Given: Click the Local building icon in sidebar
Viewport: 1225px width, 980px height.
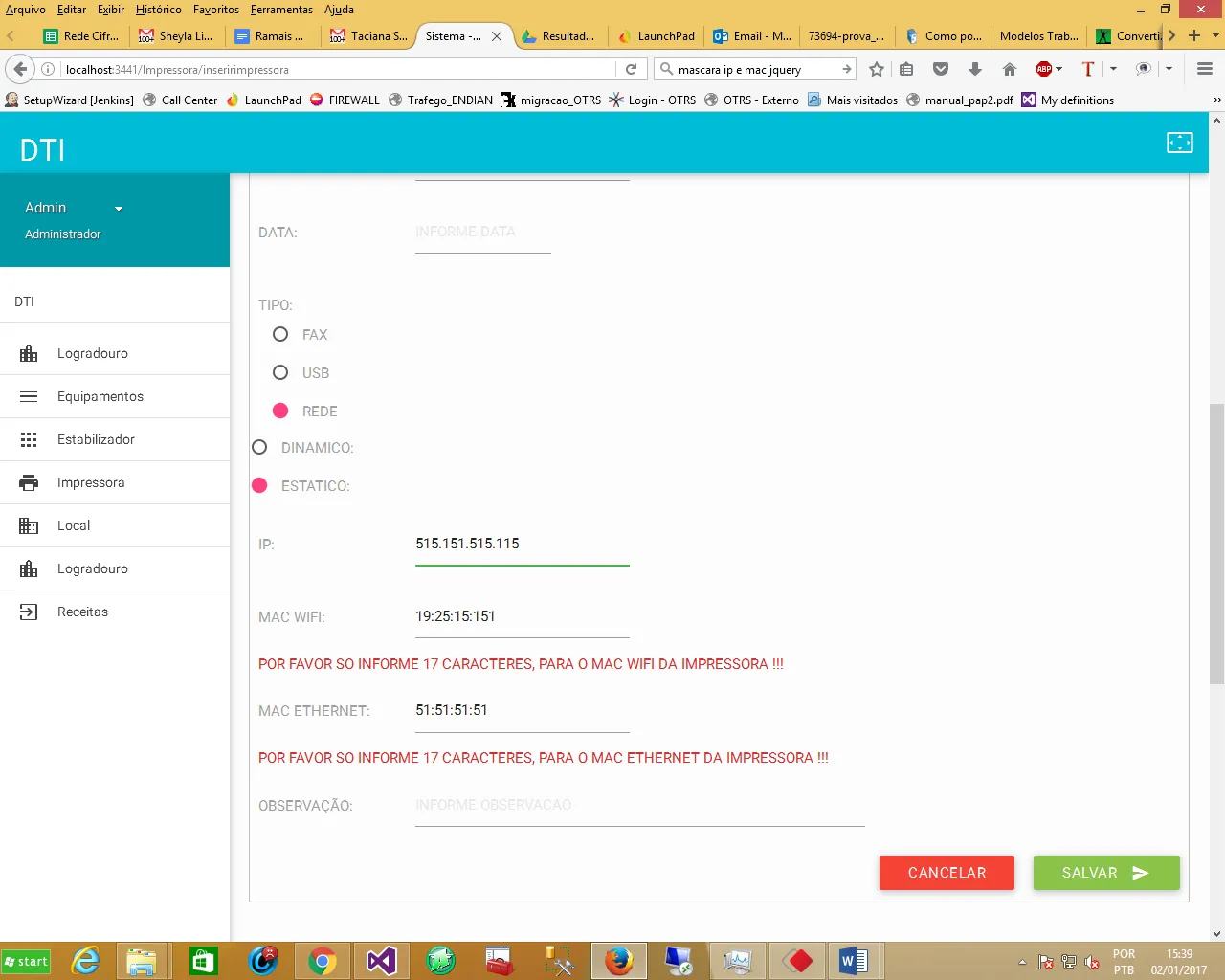Looking at the screenshot, I should coord(29,525).
